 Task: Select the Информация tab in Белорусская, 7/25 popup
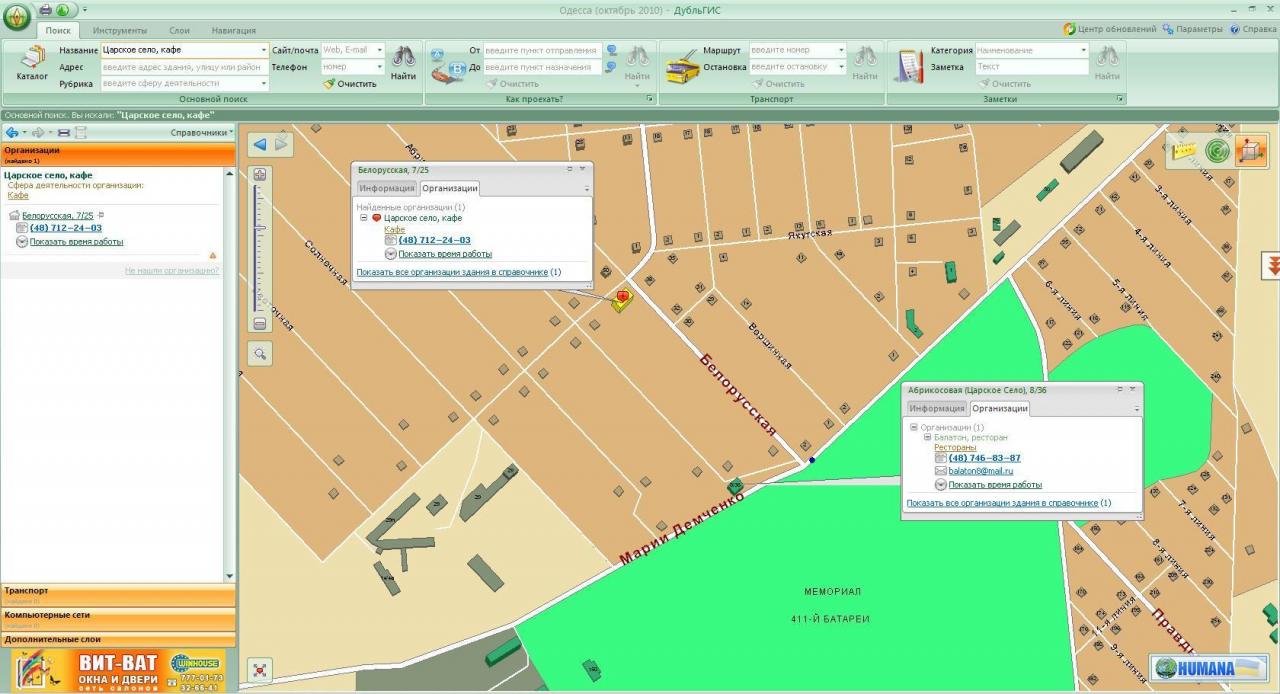coord(387,188)
